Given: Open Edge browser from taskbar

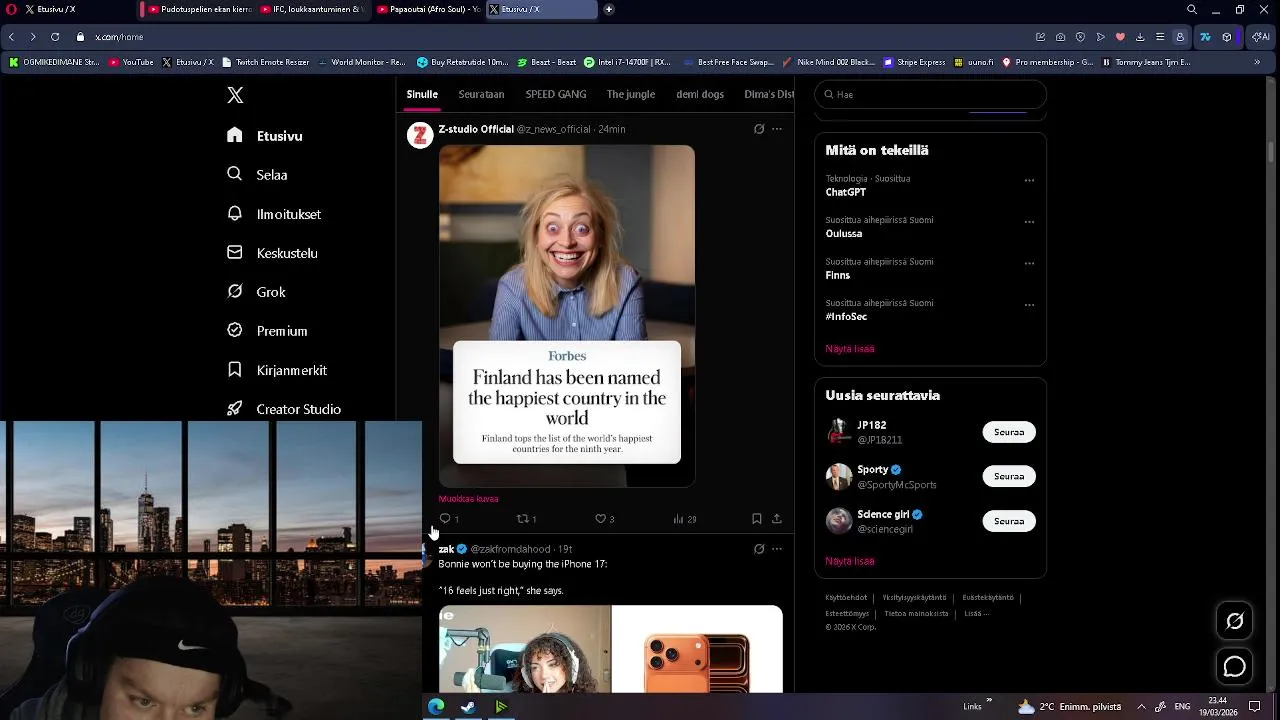Looking at the screenshot, I should pyautogui.click(x=436, y=707).
